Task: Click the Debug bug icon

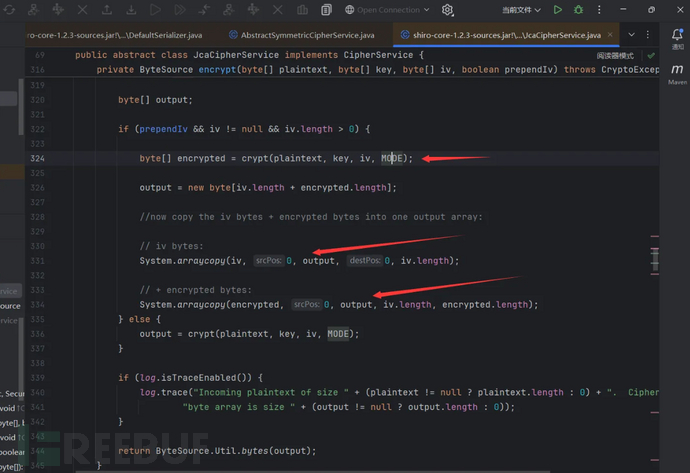Action: [x=578, y=10]
